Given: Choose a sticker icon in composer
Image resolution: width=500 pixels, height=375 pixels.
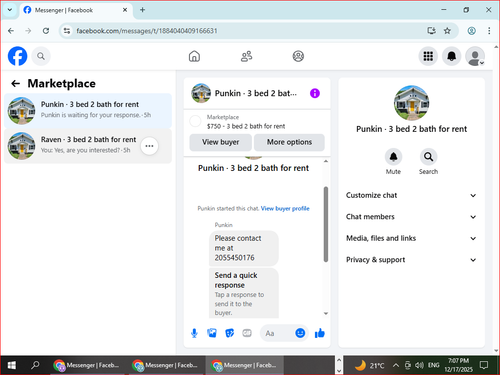Looking at the screenshot, I should (229, 333).
